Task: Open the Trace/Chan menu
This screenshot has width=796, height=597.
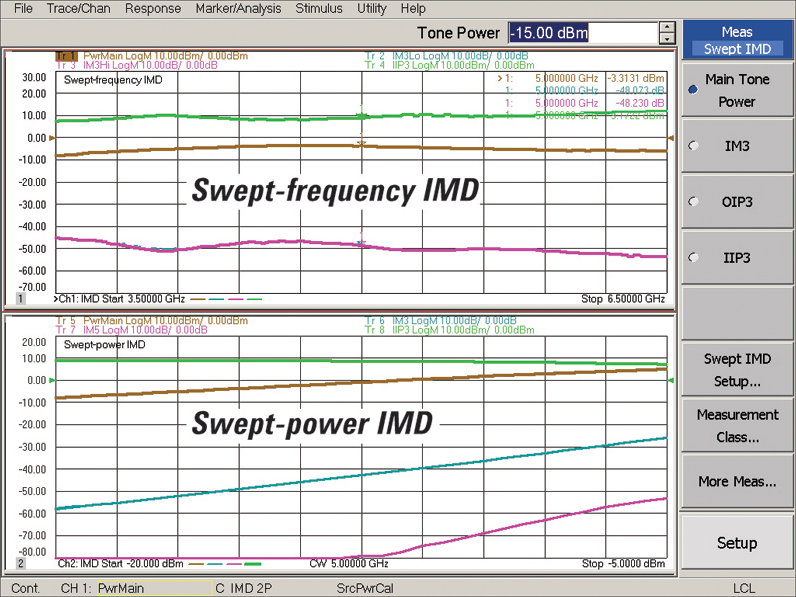Action: click(78, 8)
